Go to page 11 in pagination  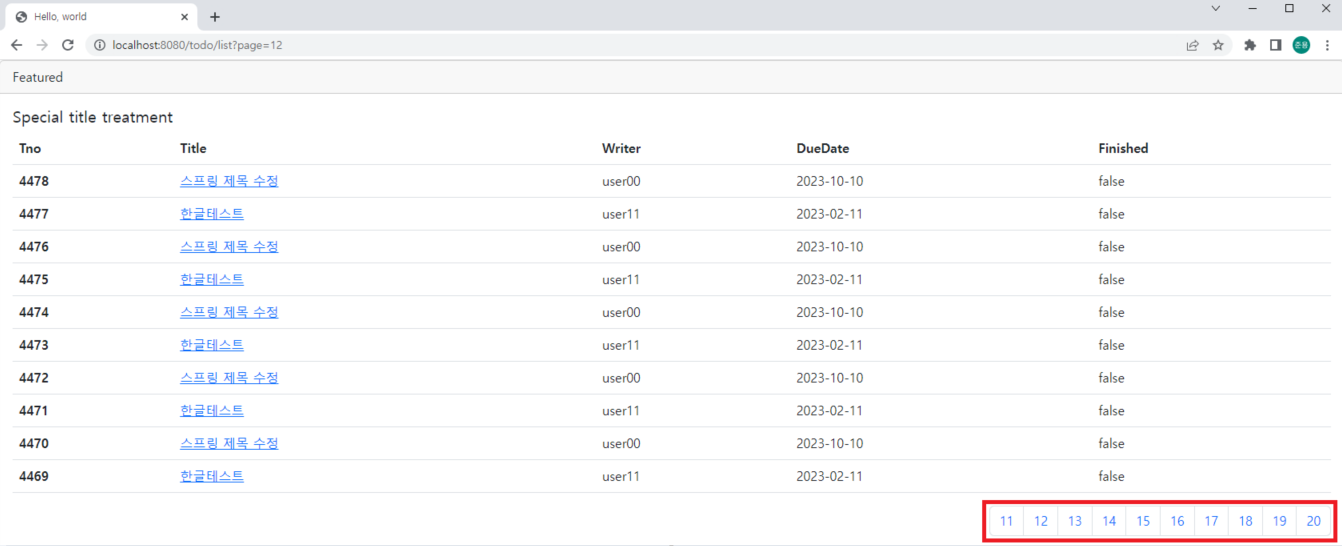(x=1007, y=521)
